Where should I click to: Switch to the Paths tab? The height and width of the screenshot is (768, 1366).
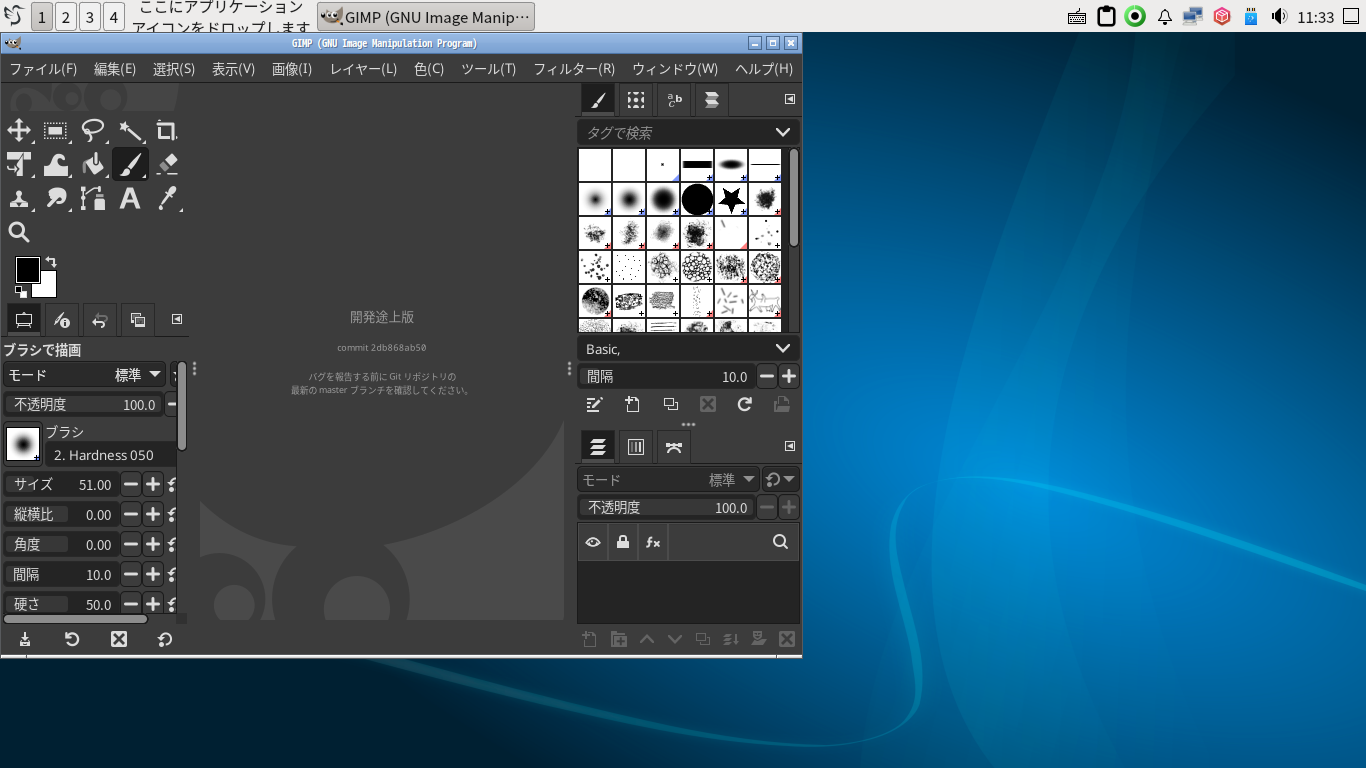click(674, 447)
